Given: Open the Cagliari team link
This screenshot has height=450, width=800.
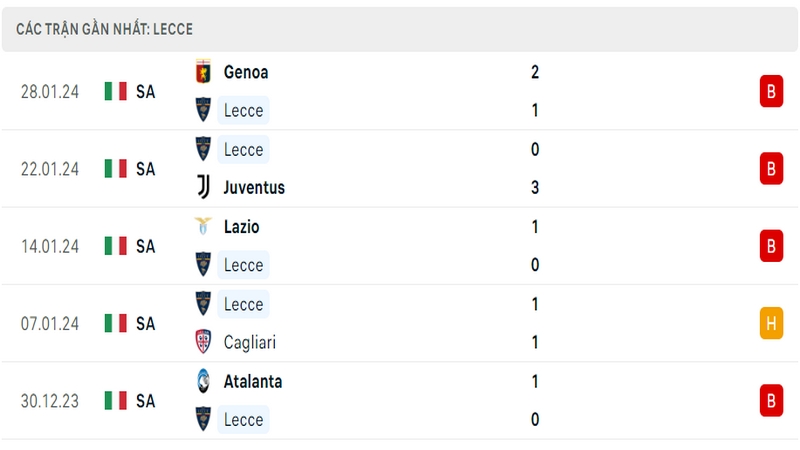Looking at the screenshot, I should [x=249, y=342].
